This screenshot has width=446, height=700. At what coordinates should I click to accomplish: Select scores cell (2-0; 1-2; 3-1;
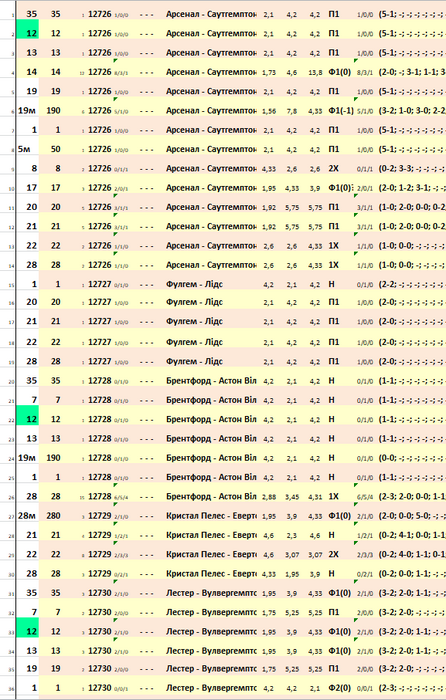pyautogui.click(x=412, y=188)
